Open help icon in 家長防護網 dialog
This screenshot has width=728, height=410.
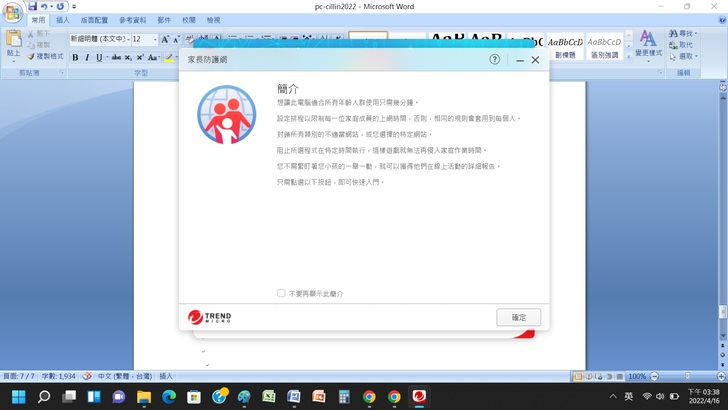click(494, 59)
